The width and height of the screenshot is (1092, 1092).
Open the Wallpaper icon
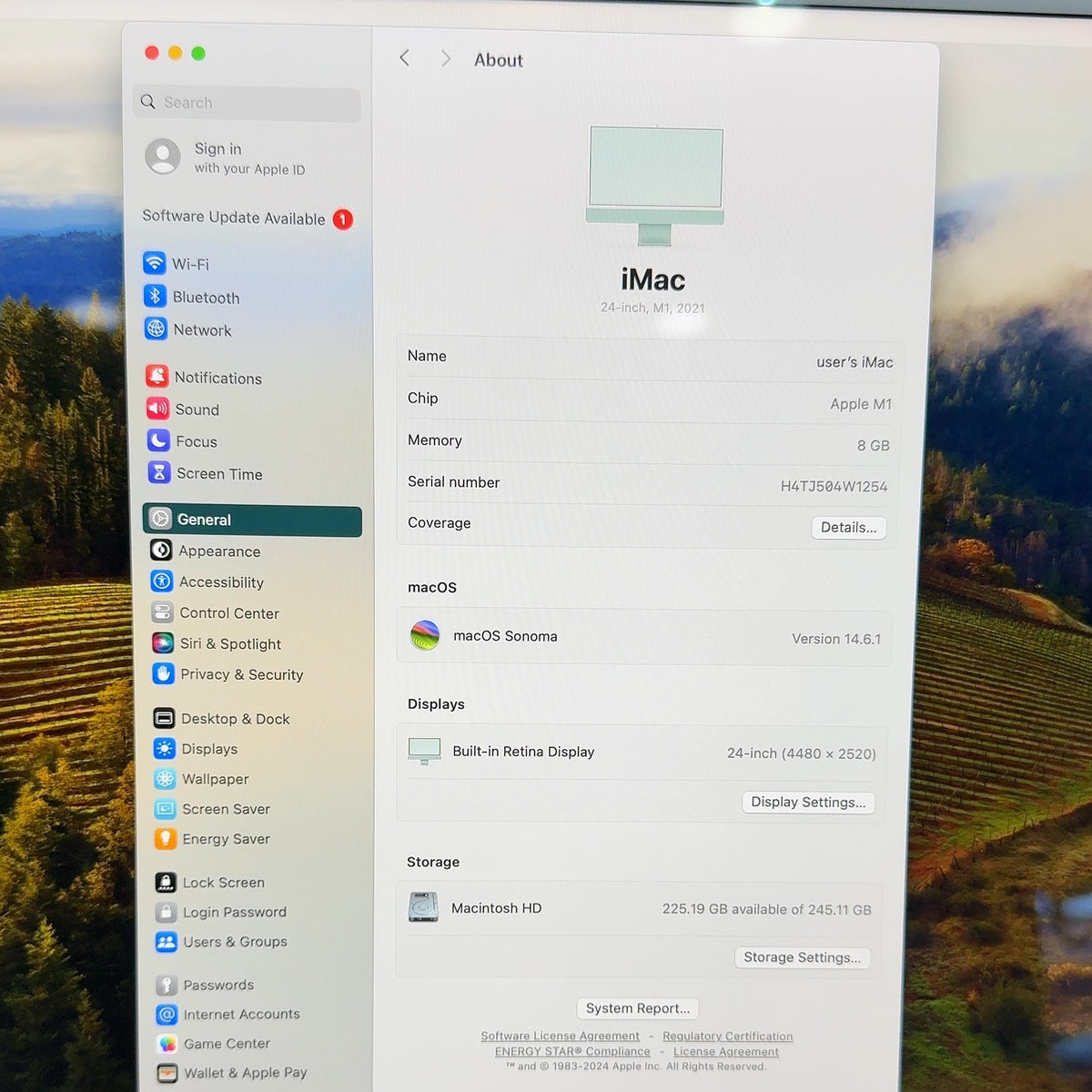coord(165,778)
